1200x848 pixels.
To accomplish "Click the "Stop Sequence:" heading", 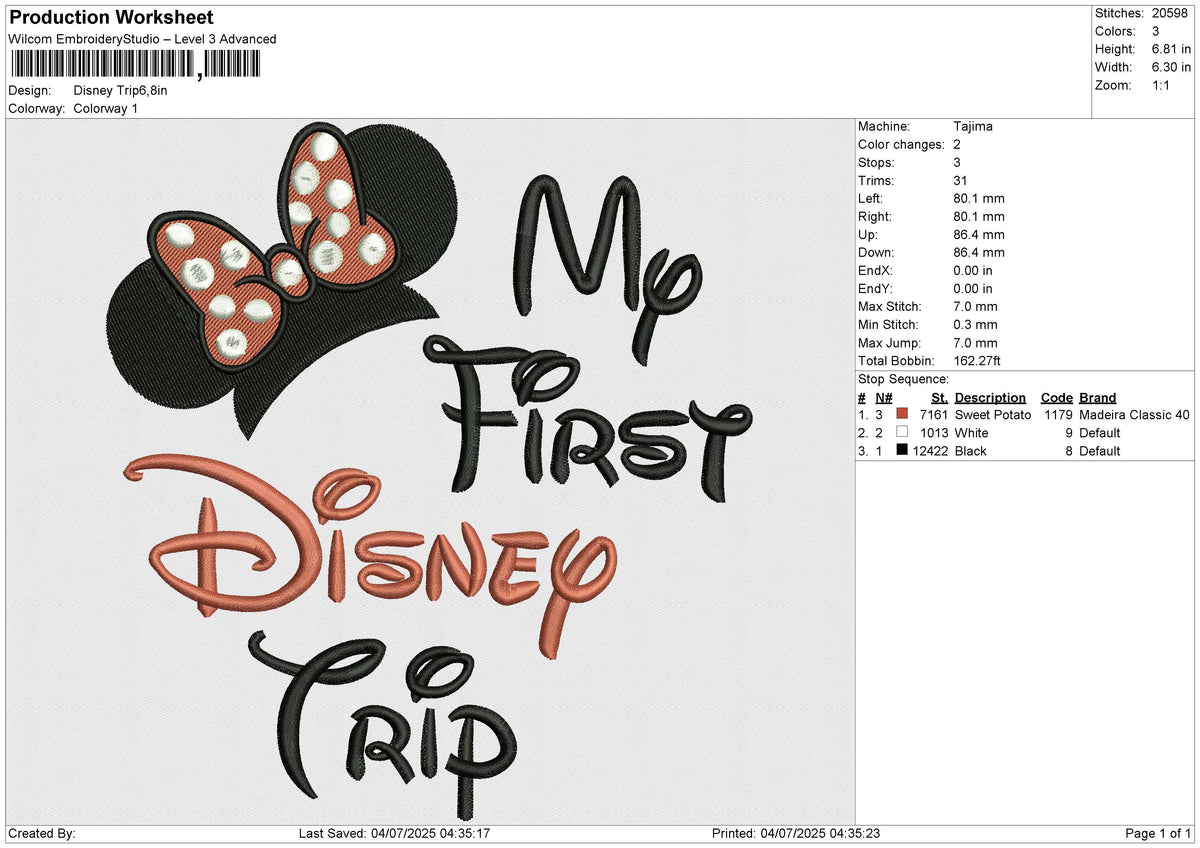I will tap(903, 379).
